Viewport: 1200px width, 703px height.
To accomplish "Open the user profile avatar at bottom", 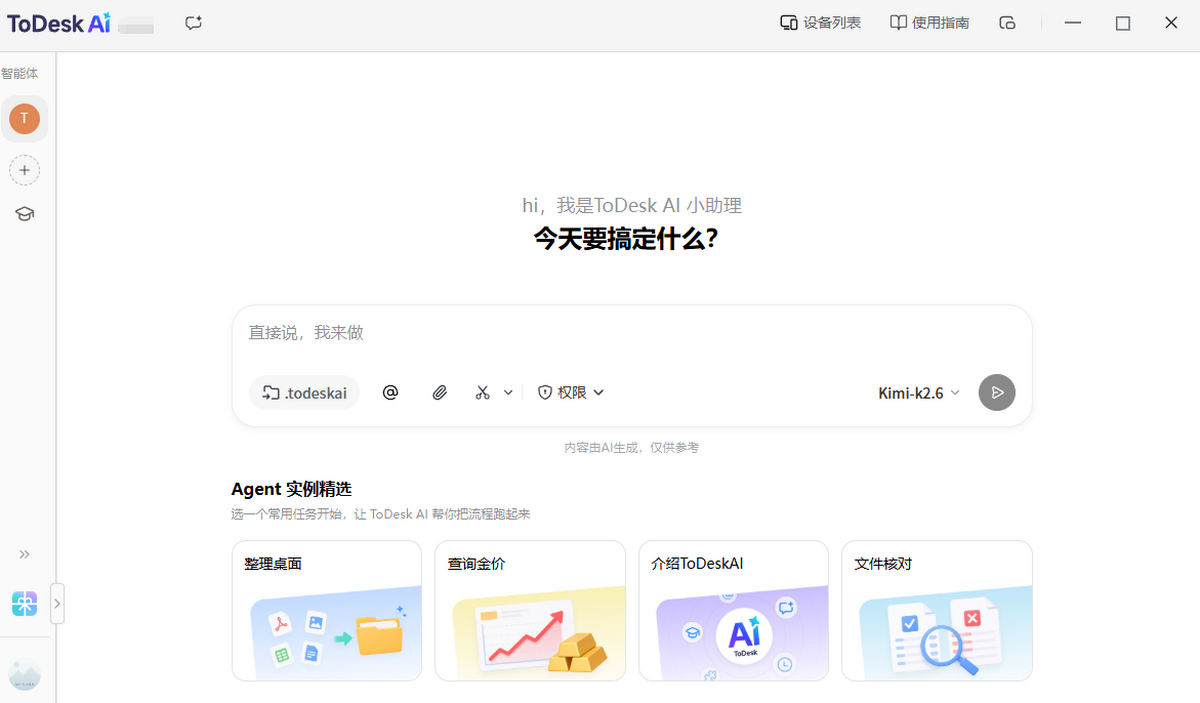I will click(24, 675).
